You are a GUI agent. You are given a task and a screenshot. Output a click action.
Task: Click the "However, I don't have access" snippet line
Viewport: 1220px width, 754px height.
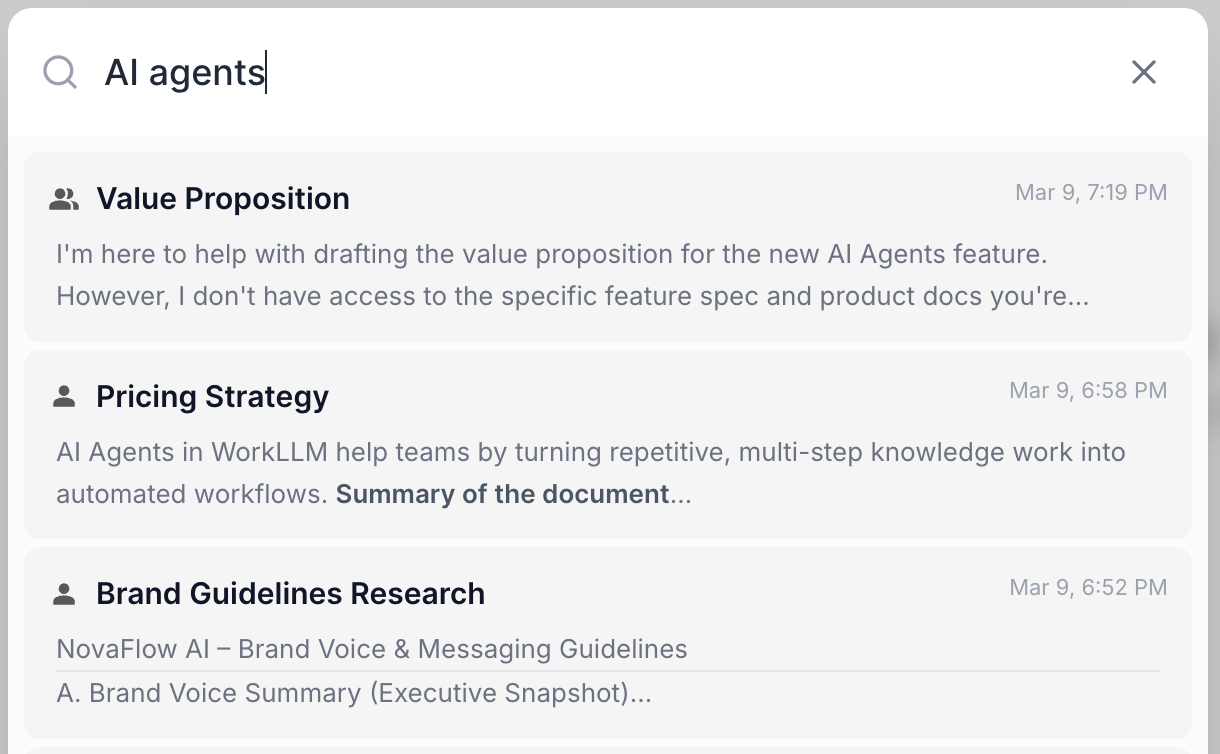572,296
